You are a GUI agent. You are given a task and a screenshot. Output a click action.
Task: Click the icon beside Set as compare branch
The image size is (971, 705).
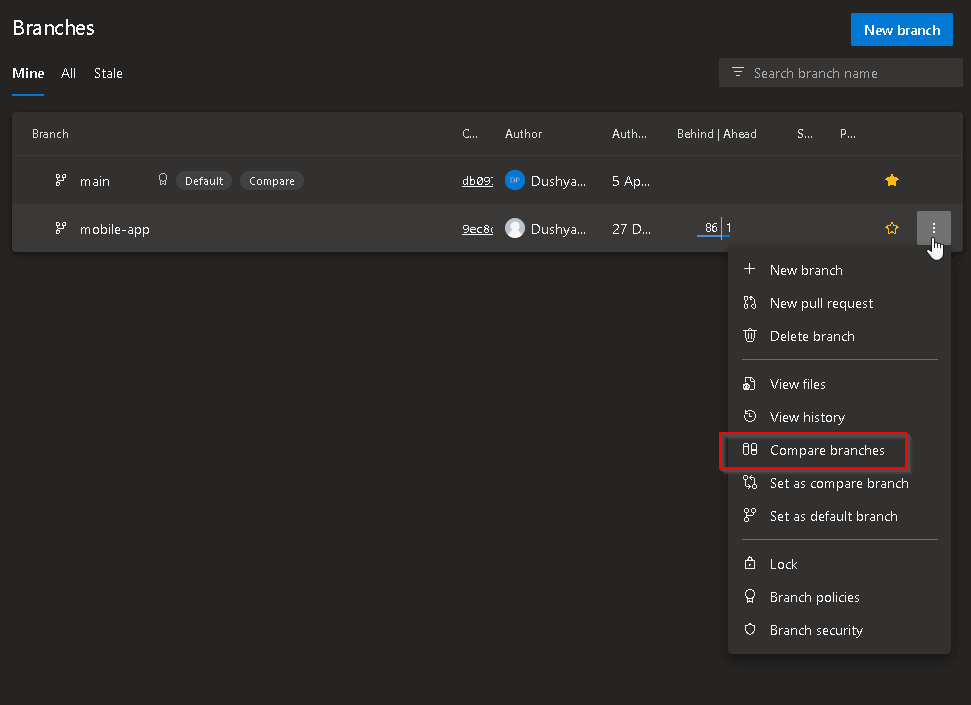click(x=749, y=482)
